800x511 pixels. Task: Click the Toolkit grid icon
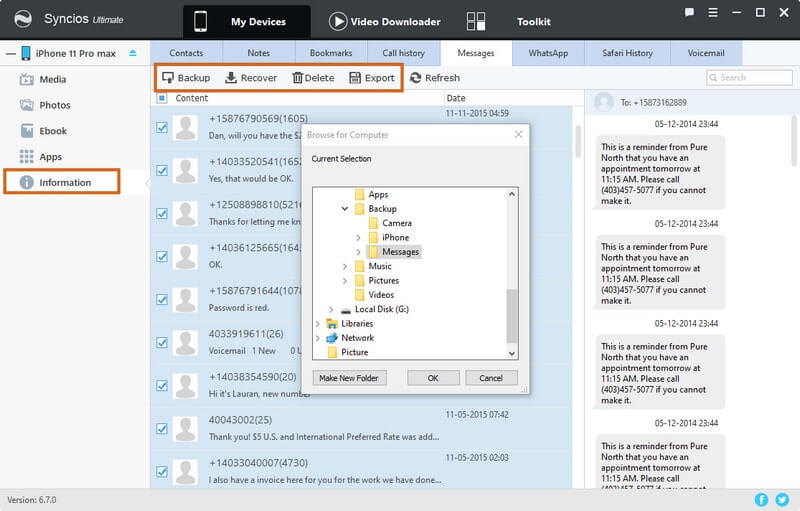[476, 21]
